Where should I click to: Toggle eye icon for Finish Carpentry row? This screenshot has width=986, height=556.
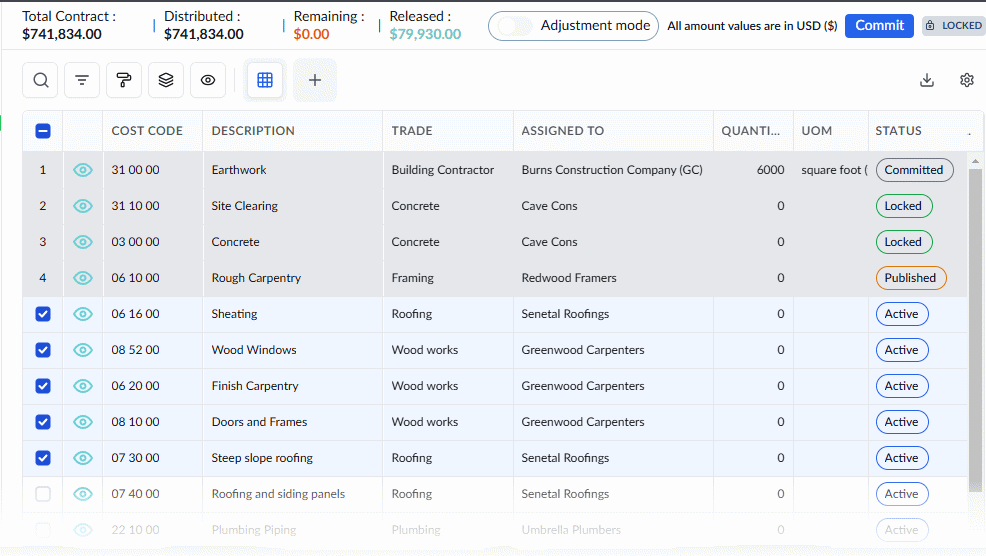coord(82,386)
